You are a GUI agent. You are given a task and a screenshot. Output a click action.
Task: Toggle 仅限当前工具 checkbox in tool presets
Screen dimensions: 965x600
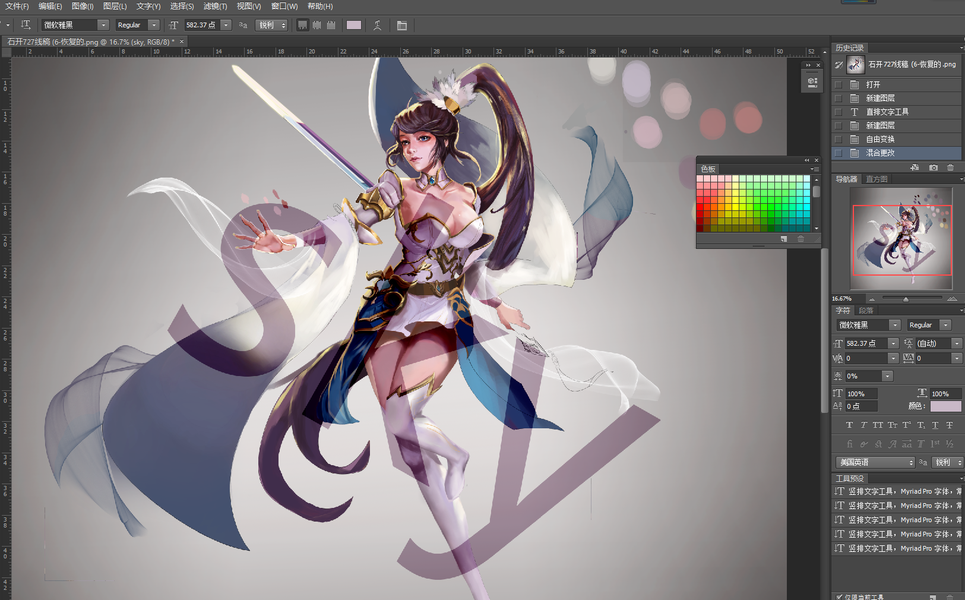(839, 597)
